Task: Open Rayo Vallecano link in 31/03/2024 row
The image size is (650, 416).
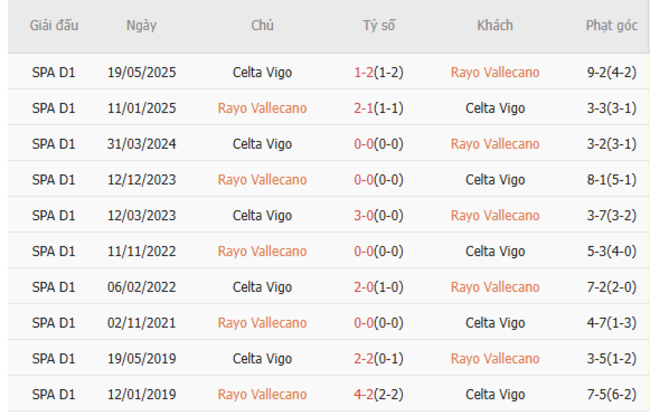Action: point(495,144)
